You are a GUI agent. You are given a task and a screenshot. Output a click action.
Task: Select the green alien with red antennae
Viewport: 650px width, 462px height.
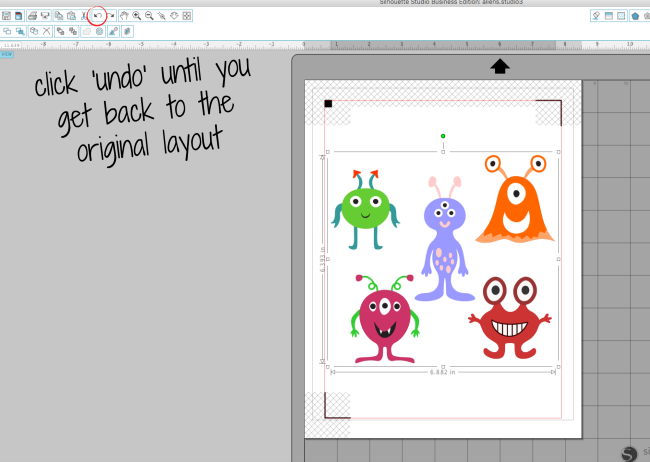pos(365,209)
